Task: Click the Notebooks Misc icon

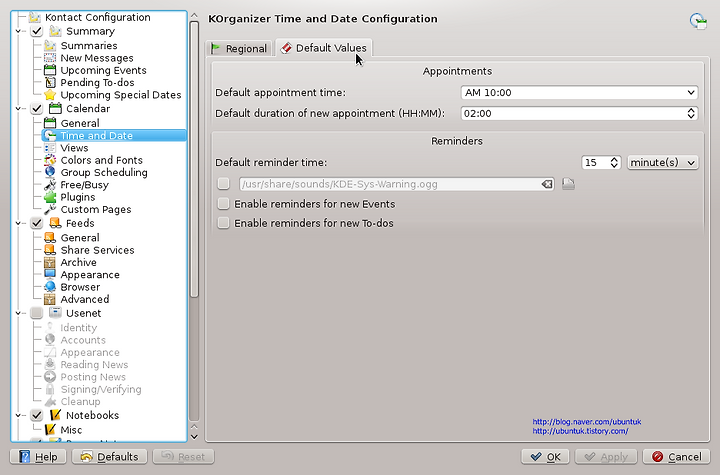Action: tap(50, 430)
